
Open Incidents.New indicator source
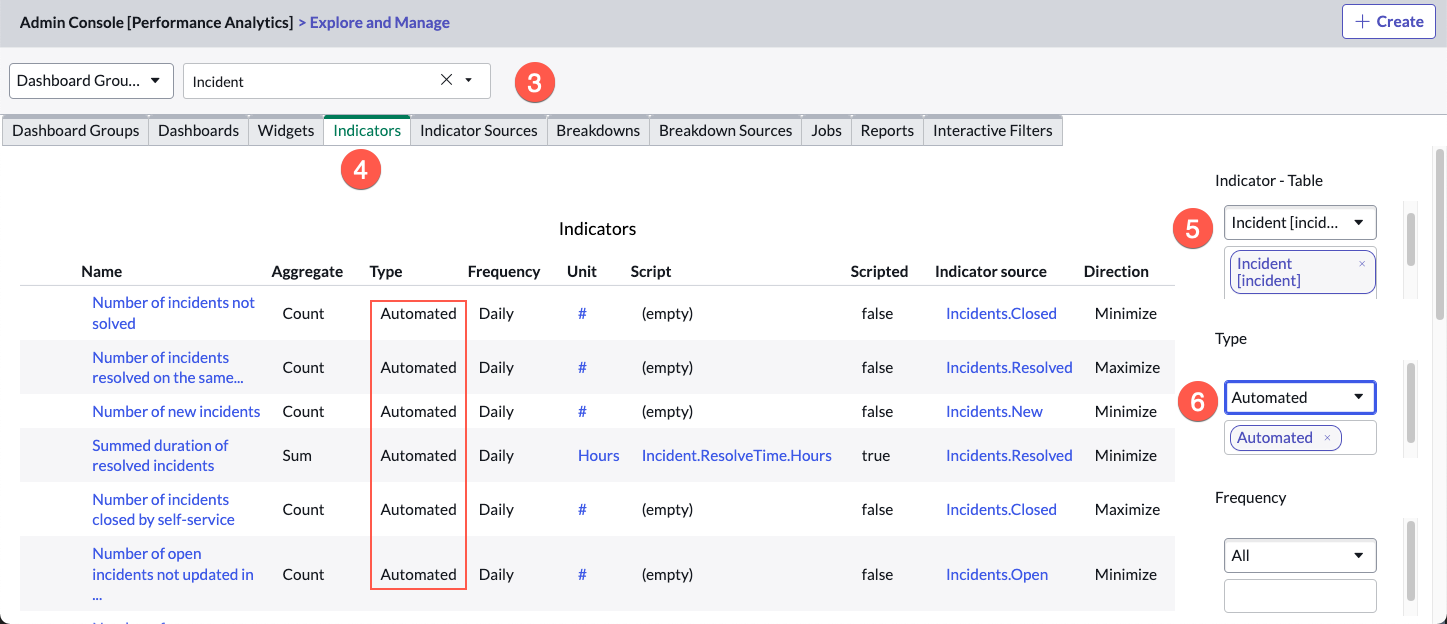tap(994, 411)
